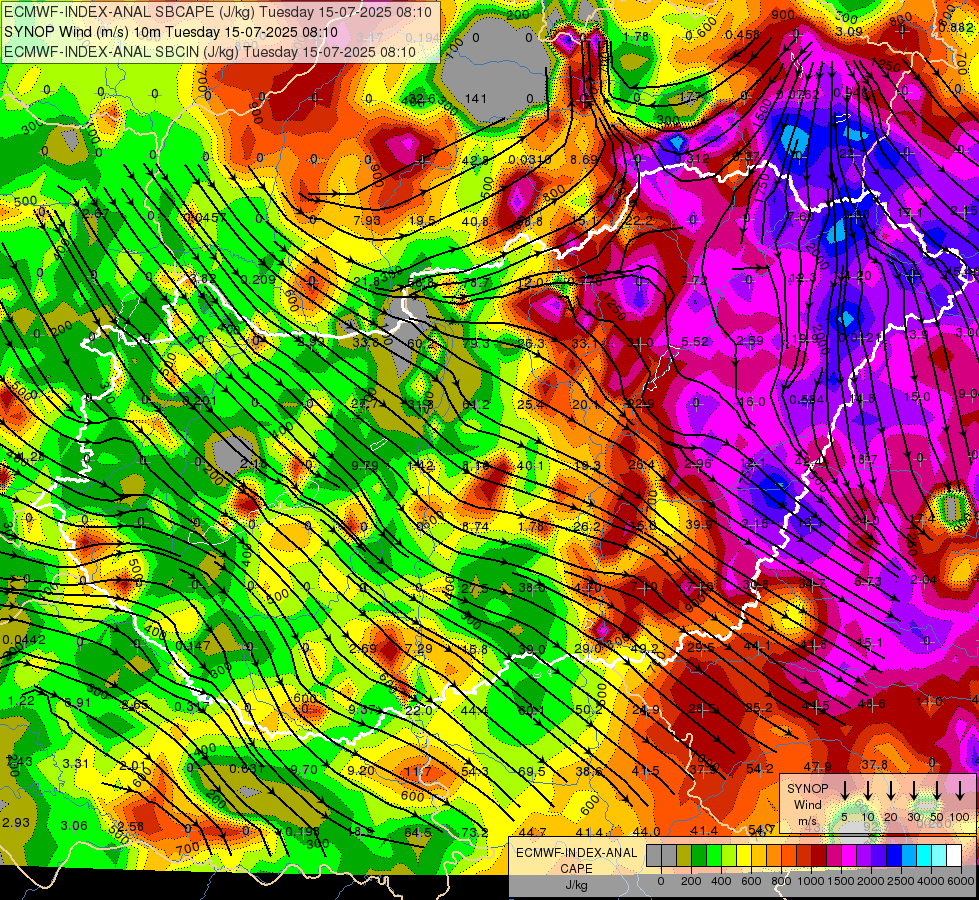Click the 'J/kg' unit label in legend

[x=576, y=885]
